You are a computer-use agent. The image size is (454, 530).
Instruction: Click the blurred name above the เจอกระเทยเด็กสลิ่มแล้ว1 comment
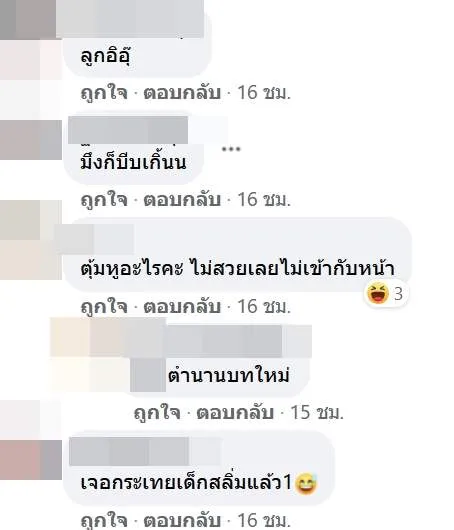[128, 451]
